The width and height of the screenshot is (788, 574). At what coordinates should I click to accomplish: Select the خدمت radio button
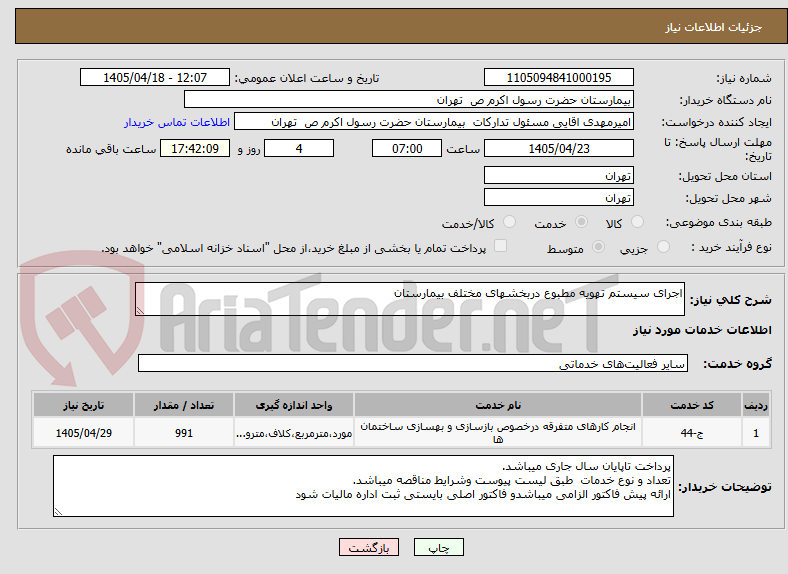(581, 222)
